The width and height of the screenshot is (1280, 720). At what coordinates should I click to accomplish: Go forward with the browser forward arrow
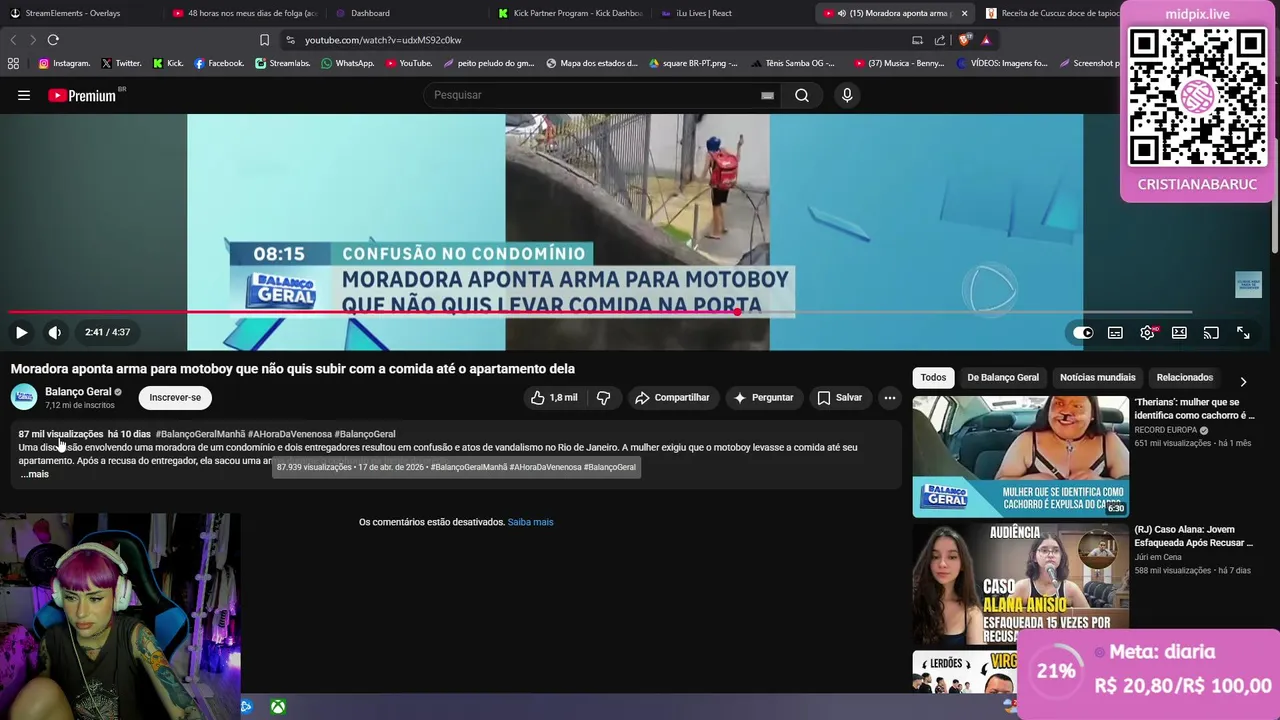point(32,40)
